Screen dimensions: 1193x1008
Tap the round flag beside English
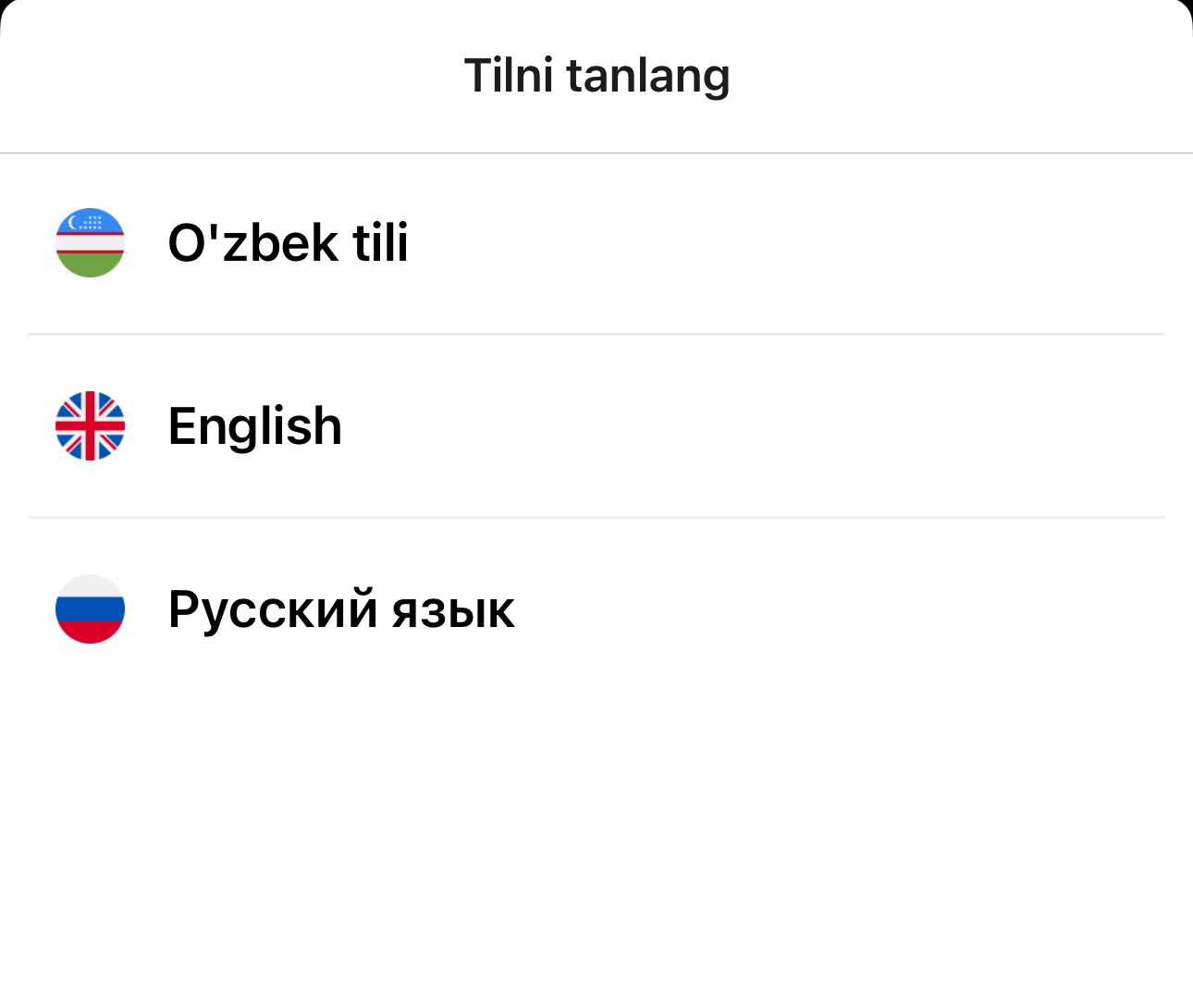pyautogui.click(x=90, y=425)
